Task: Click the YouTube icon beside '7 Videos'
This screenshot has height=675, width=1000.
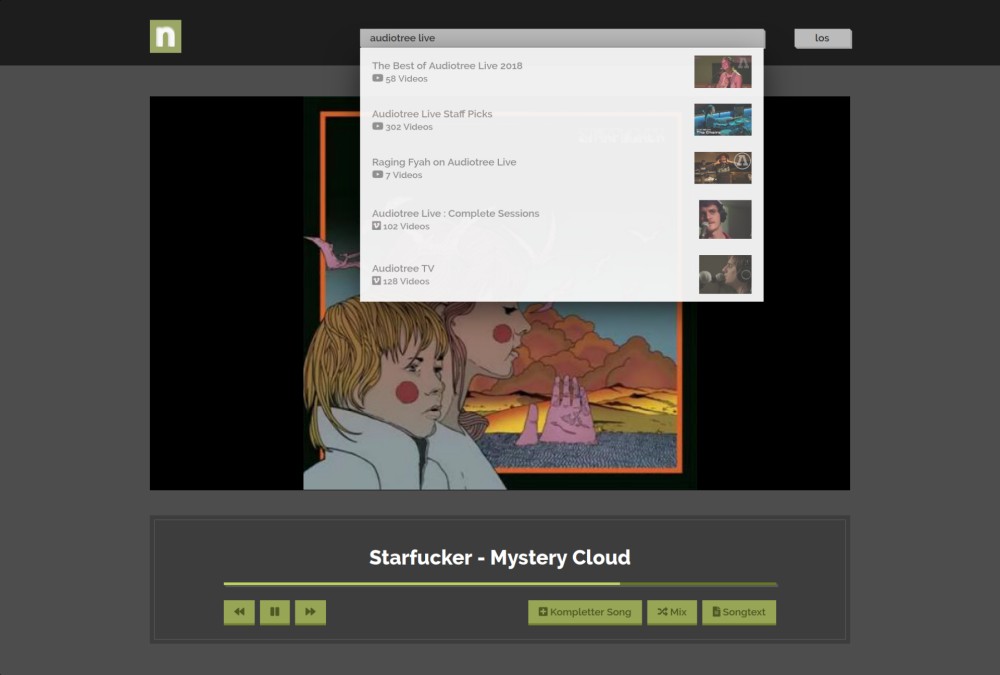Action: (x=376, y=175)
